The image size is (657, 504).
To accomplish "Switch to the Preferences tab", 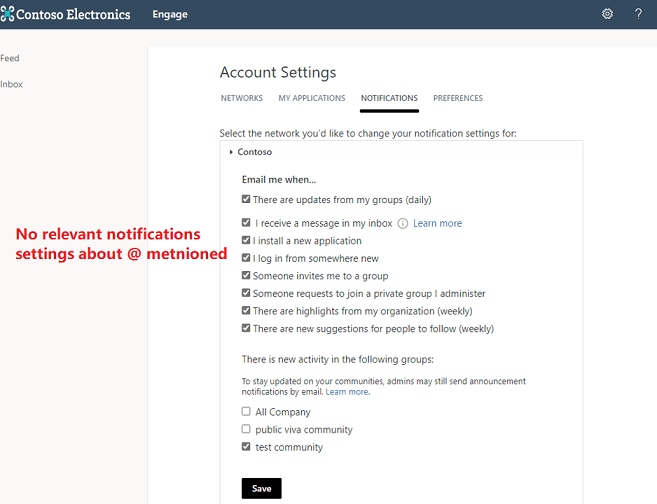I will 458,98.
